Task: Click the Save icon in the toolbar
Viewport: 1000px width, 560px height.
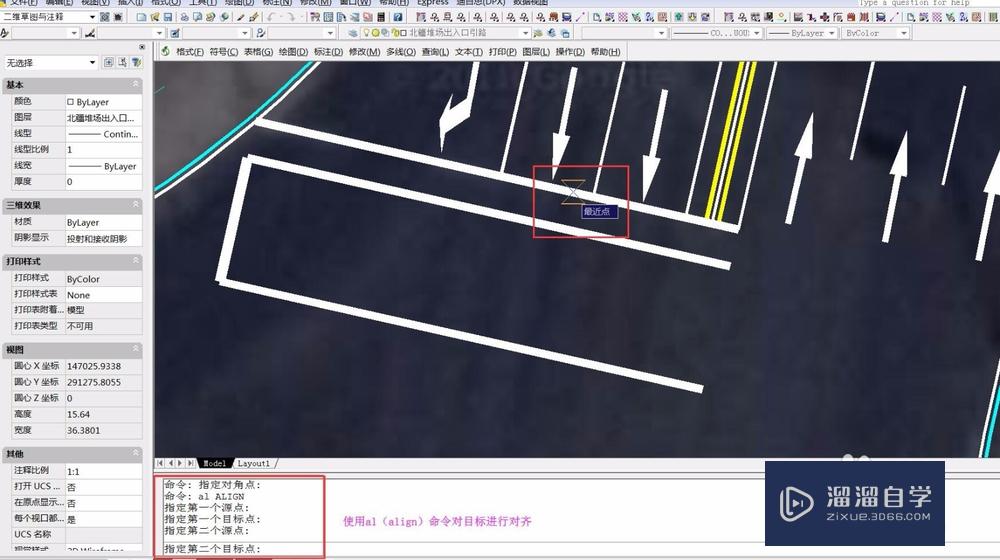Action: coord(168,17)
